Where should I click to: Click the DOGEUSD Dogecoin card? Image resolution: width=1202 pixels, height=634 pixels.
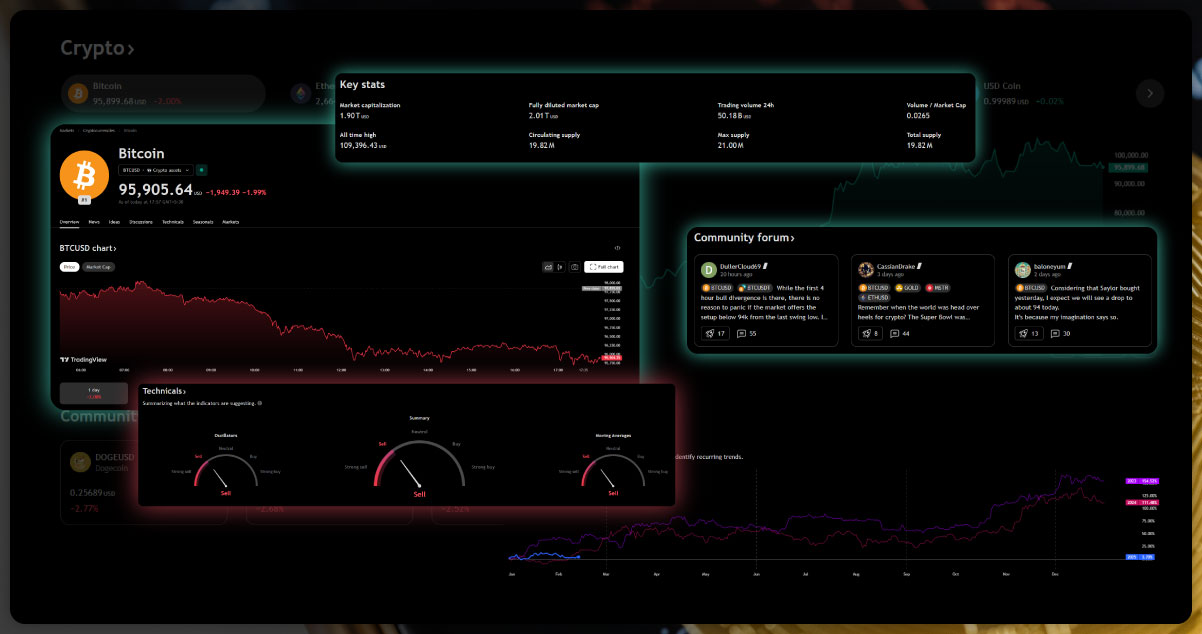tap(142, 481)
